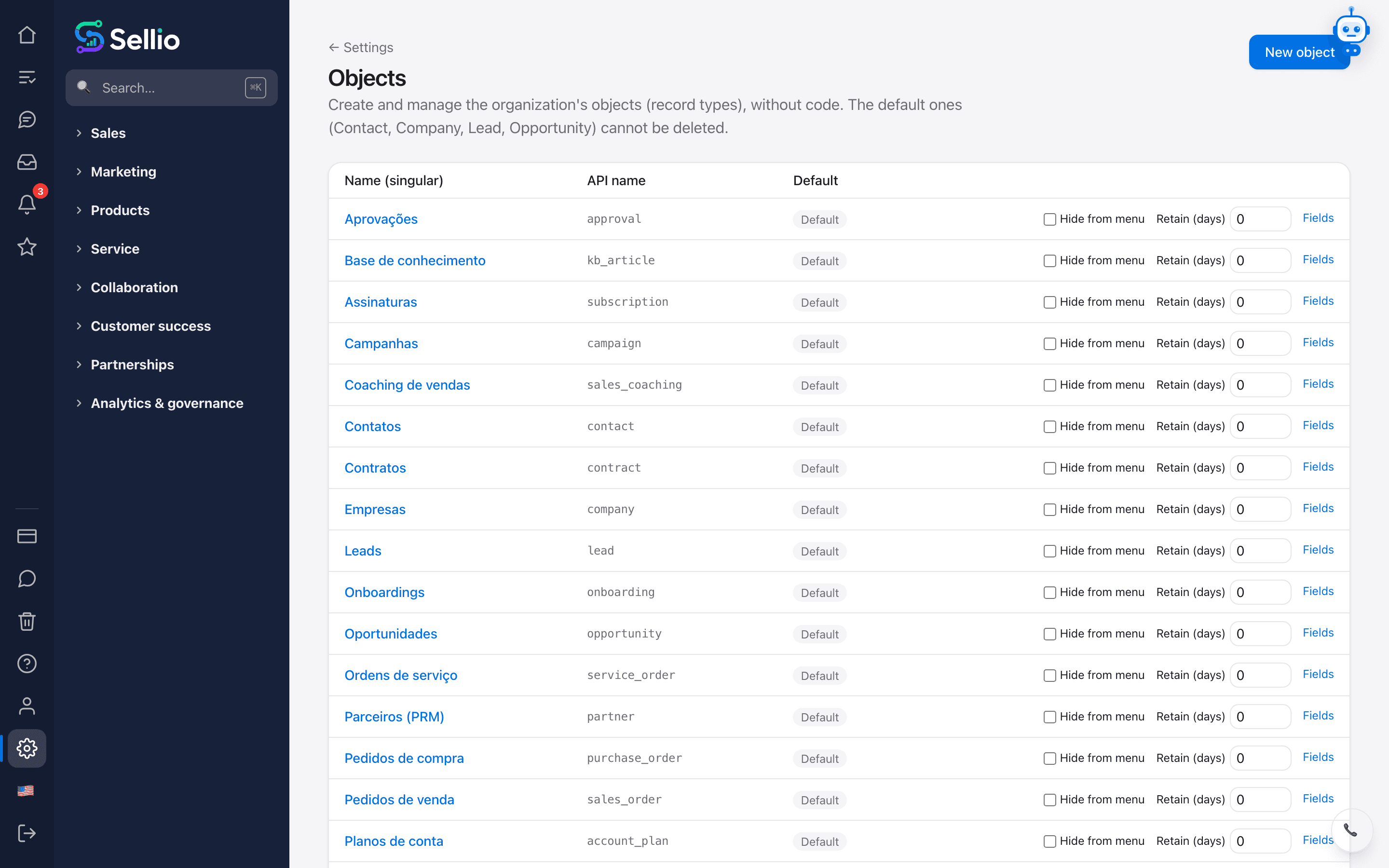
Task: Click the Name (singular) column header
Action: click(x=394, y=180)
